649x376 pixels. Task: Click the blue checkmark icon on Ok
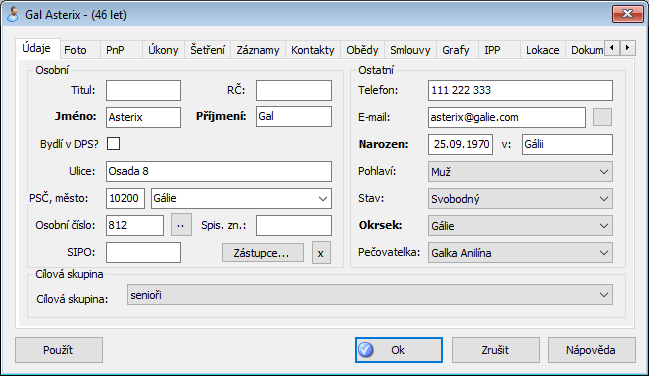pyautogui.click(x=366, y=350)
